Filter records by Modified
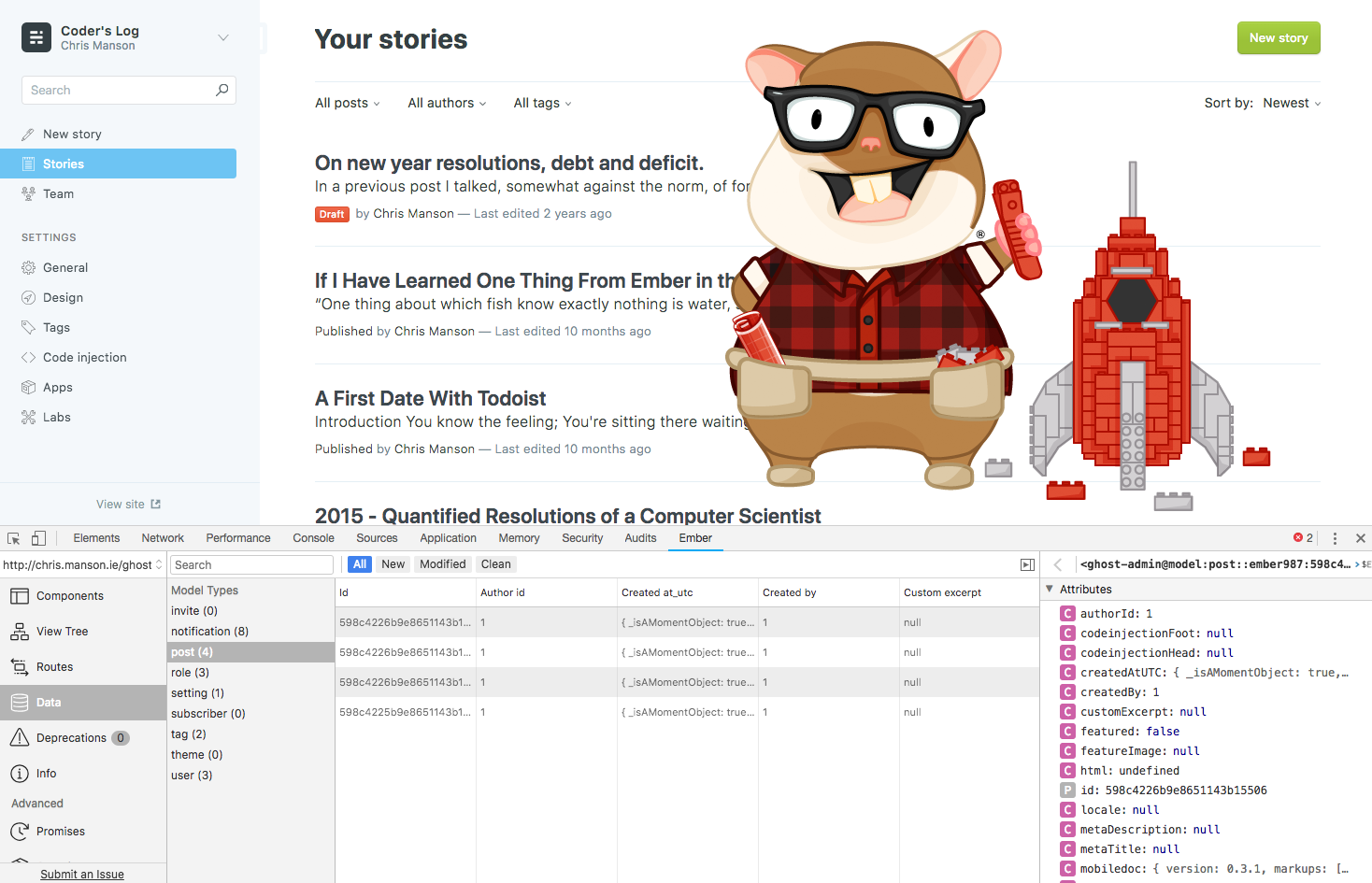1372x883 pixels. point(443,564)
